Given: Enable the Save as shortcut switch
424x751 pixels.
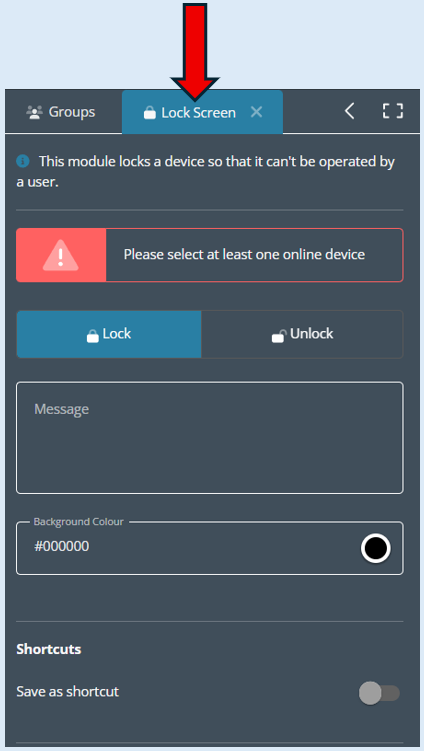Looking at the screenshot, I should (x=379, y=693).
